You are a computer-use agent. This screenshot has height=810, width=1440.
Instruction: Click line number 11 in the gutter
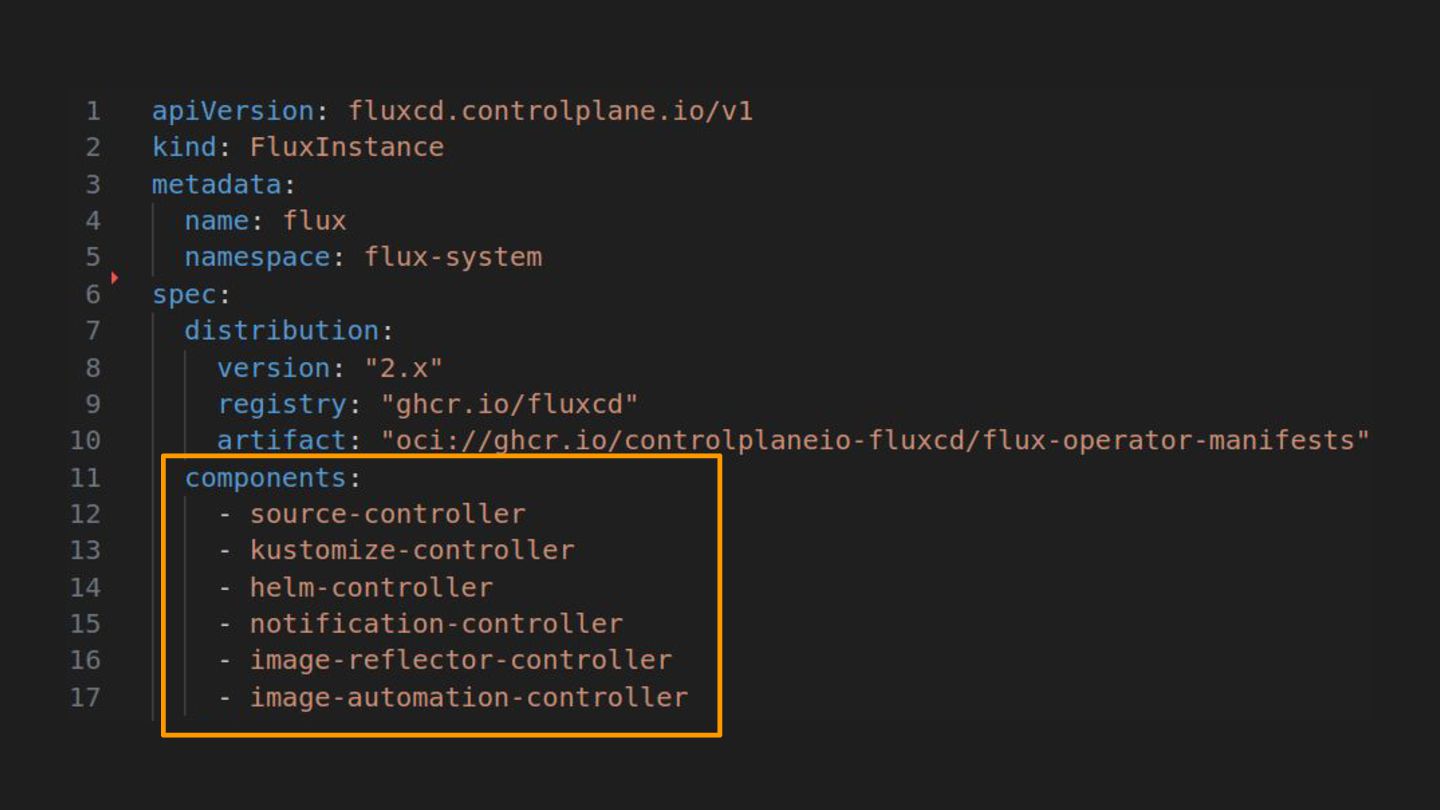[85, 478]
